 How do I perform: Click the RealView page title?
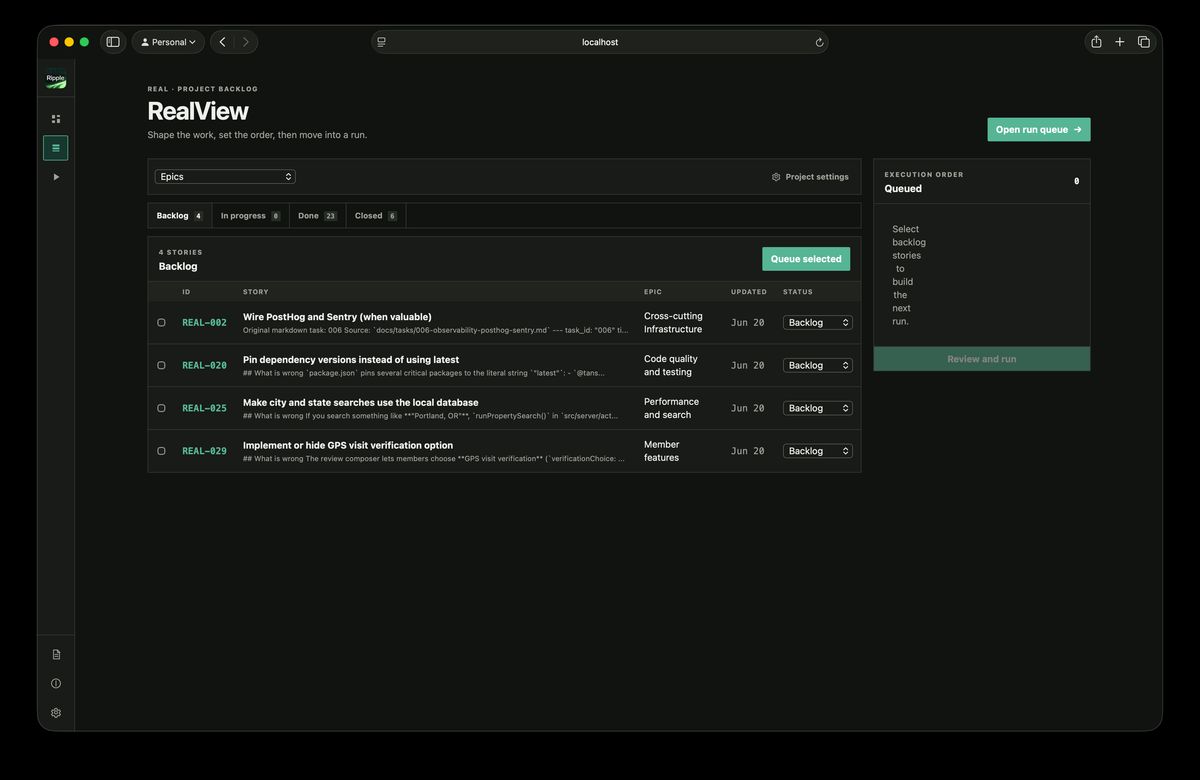[x=198, y=111]
